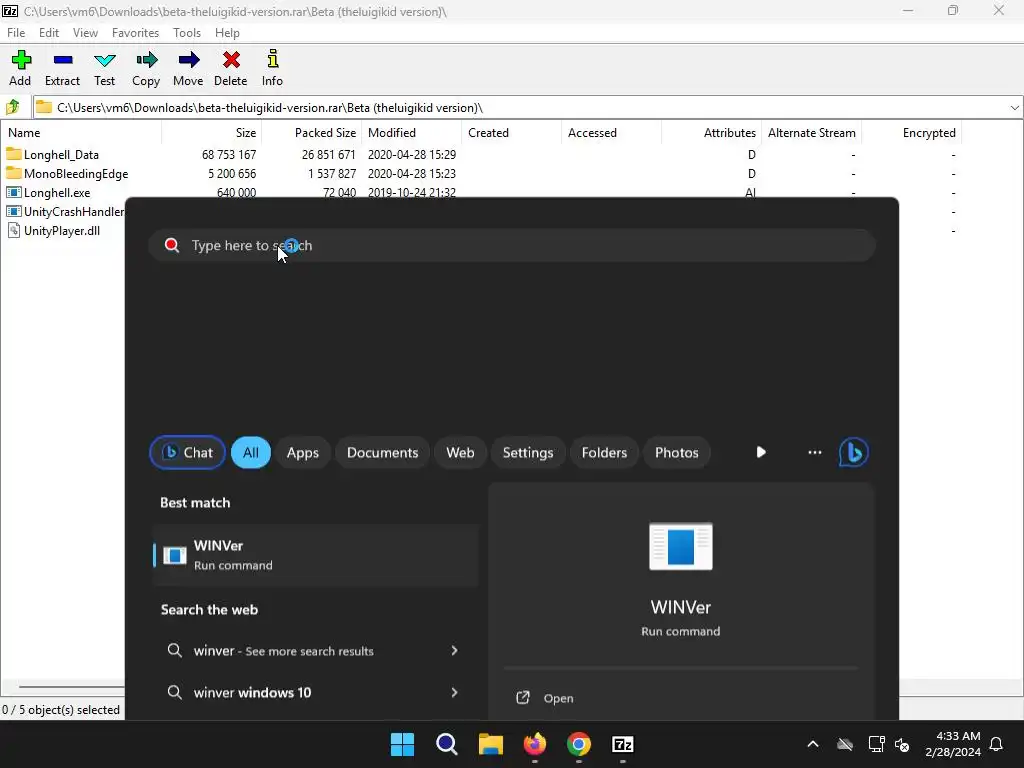Click the Type here to search box

tap(512, 246)
